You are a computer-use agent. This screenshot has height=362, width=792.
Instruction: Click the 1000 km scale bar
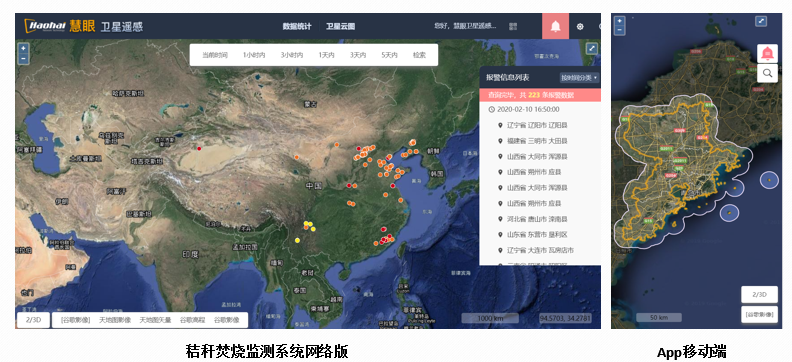click(x=491, y=319)
